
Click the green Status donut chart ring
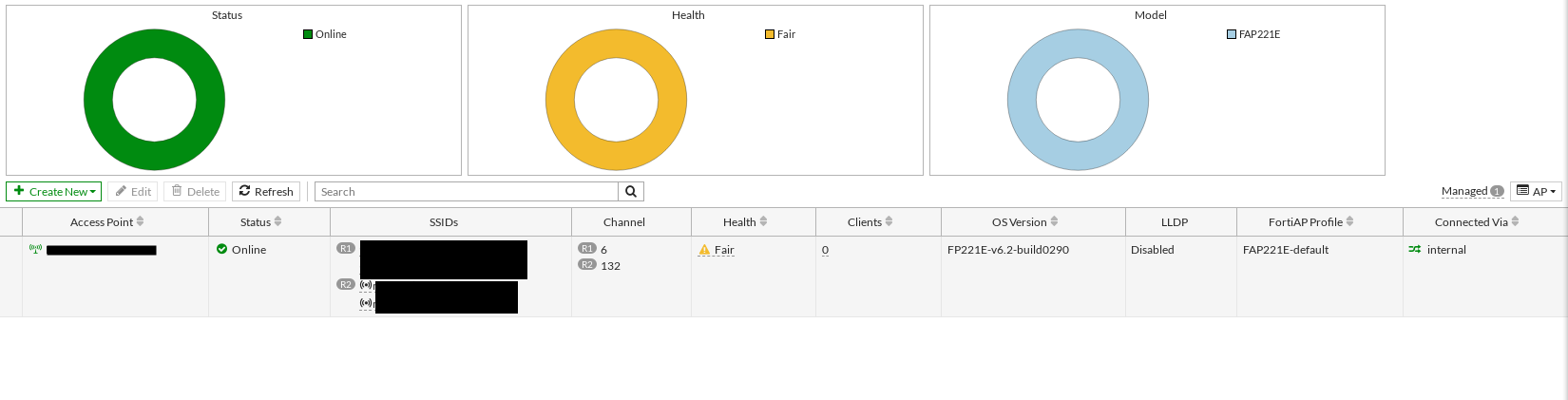pyautogui.click(x=98, y=100)
